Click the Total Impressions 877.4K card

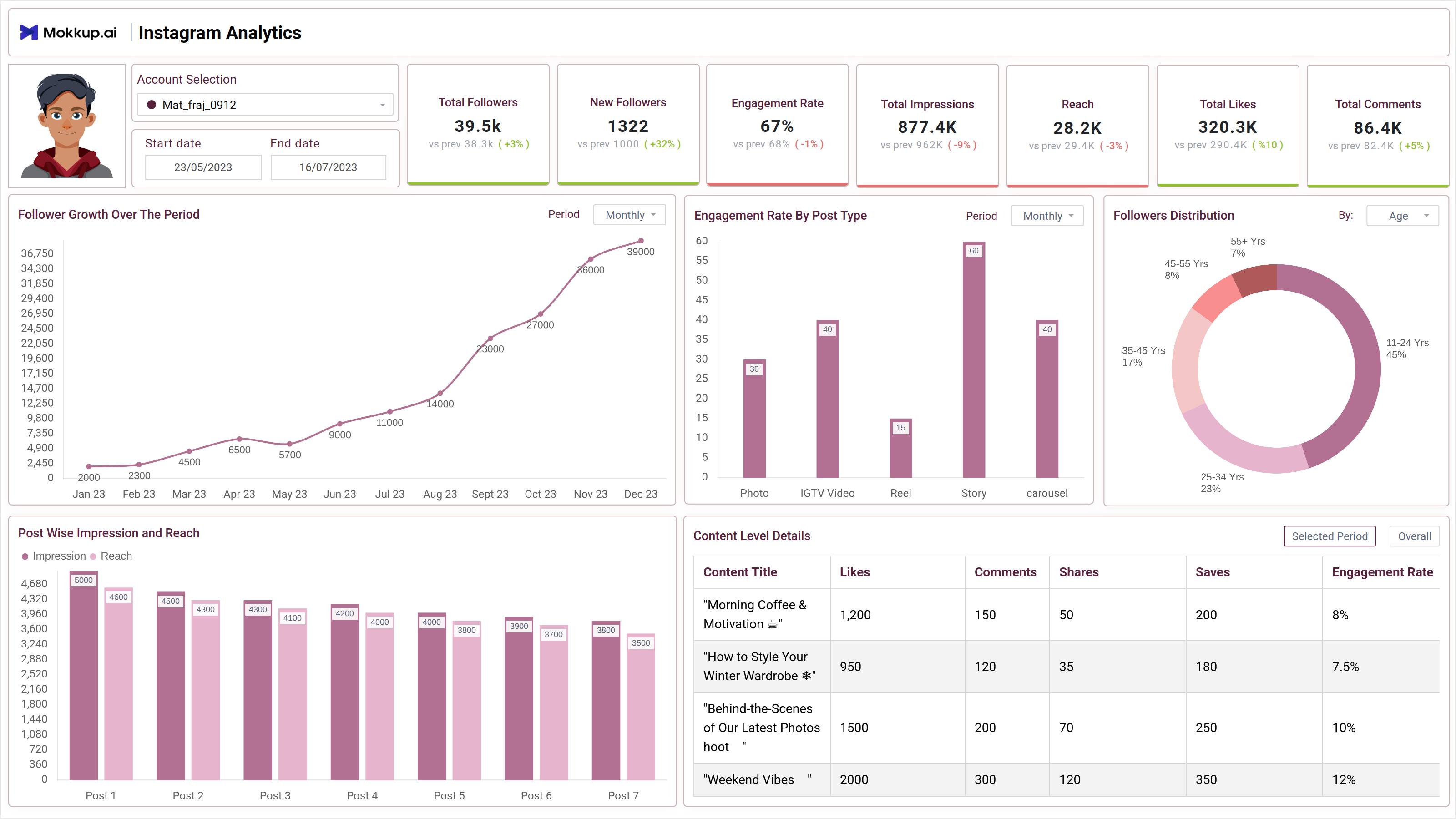928,126
